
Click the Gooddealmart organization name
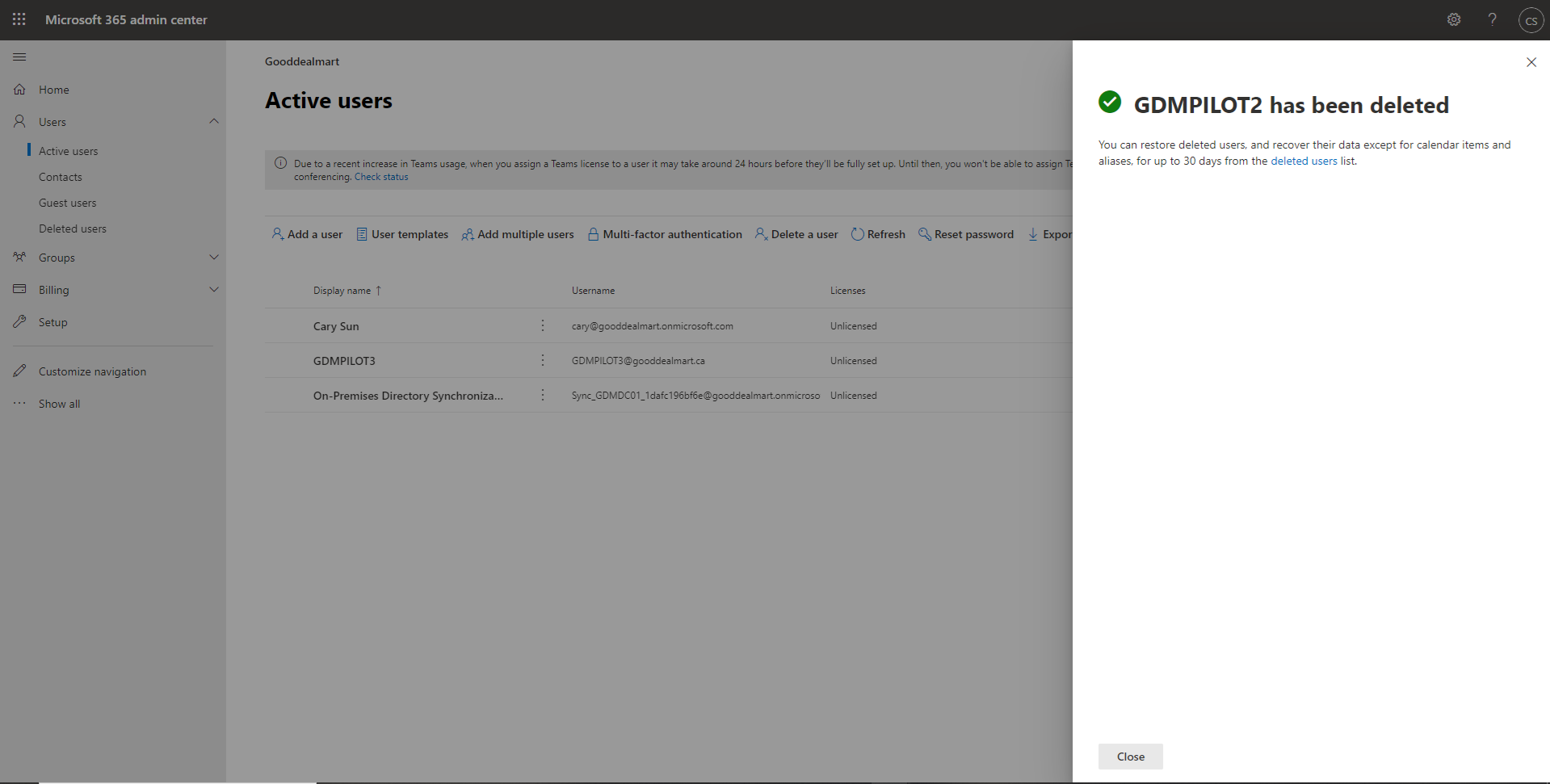coord(302,61)
